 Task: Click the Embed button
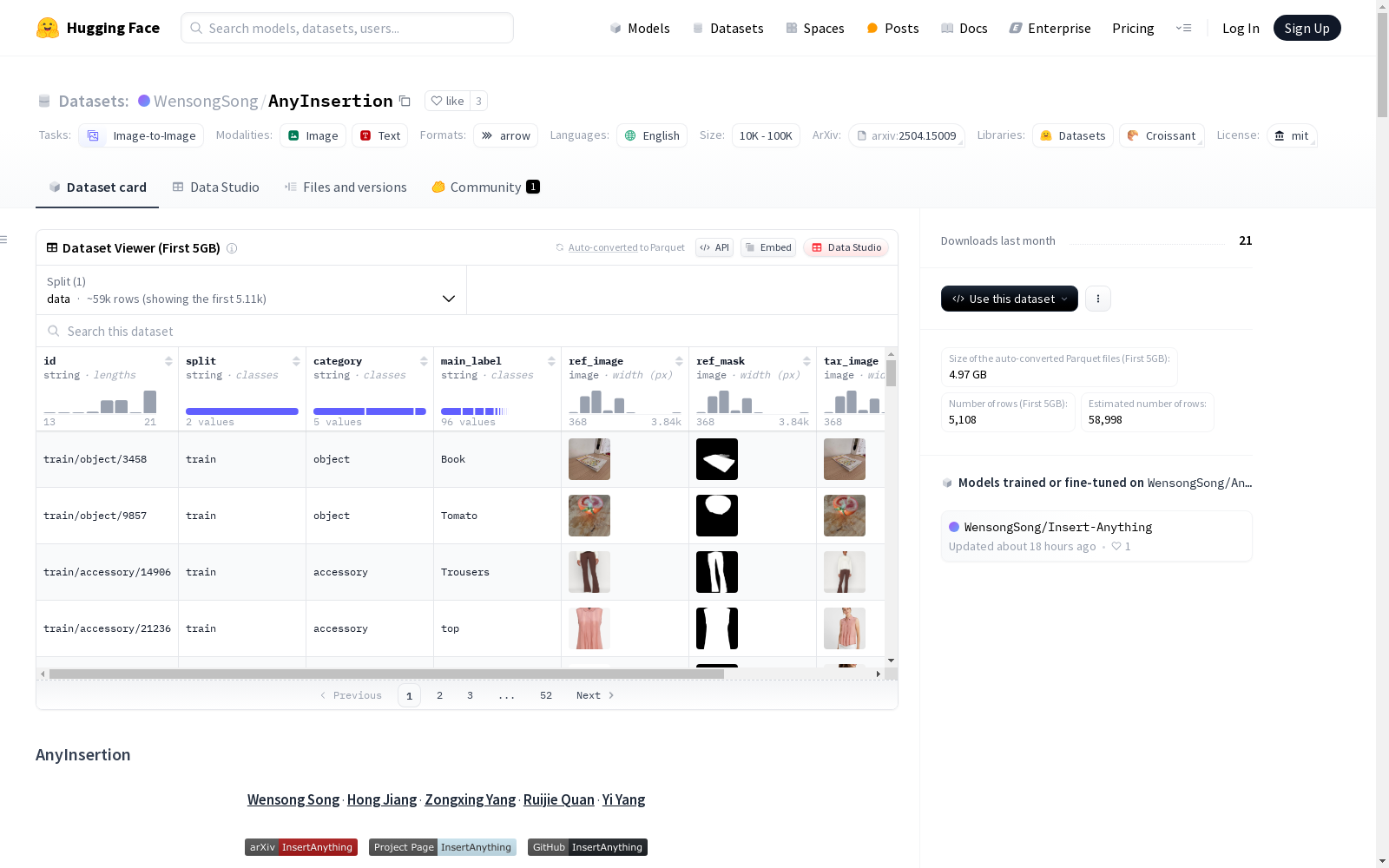pos(768,247)
